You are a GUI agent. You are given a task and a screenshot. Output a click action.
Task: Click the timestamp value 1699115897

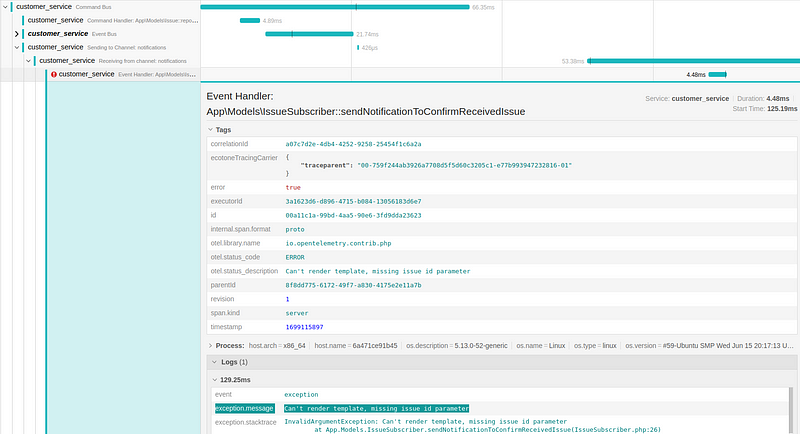304,327
